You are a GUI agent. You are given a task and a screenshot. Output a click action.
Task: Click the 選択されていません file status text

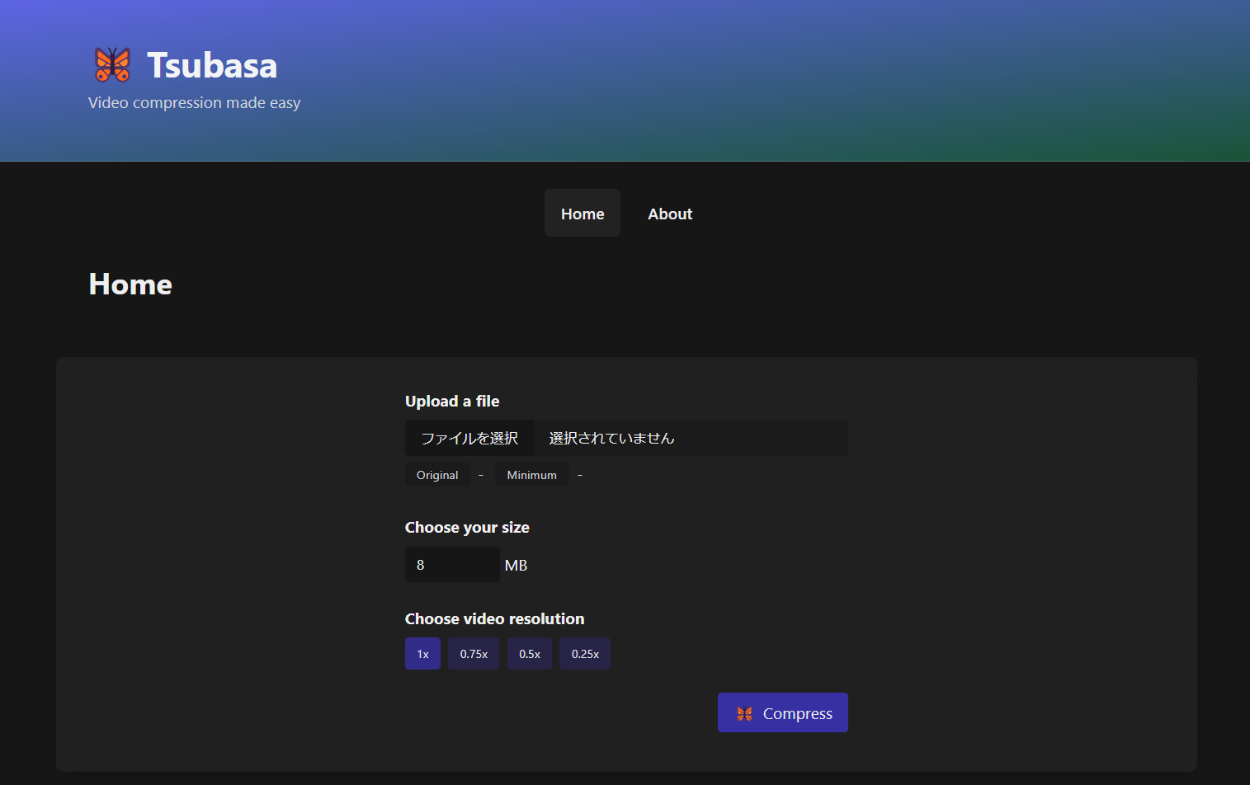click(611, 438)
